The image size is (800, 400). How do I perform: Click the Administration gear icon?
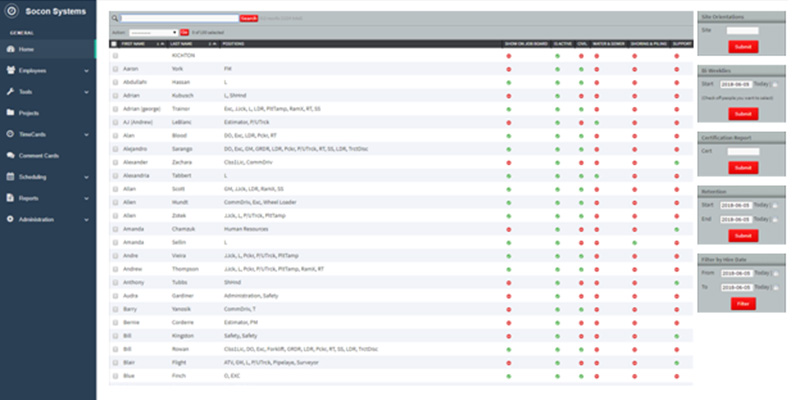click(x=10, y=219)
